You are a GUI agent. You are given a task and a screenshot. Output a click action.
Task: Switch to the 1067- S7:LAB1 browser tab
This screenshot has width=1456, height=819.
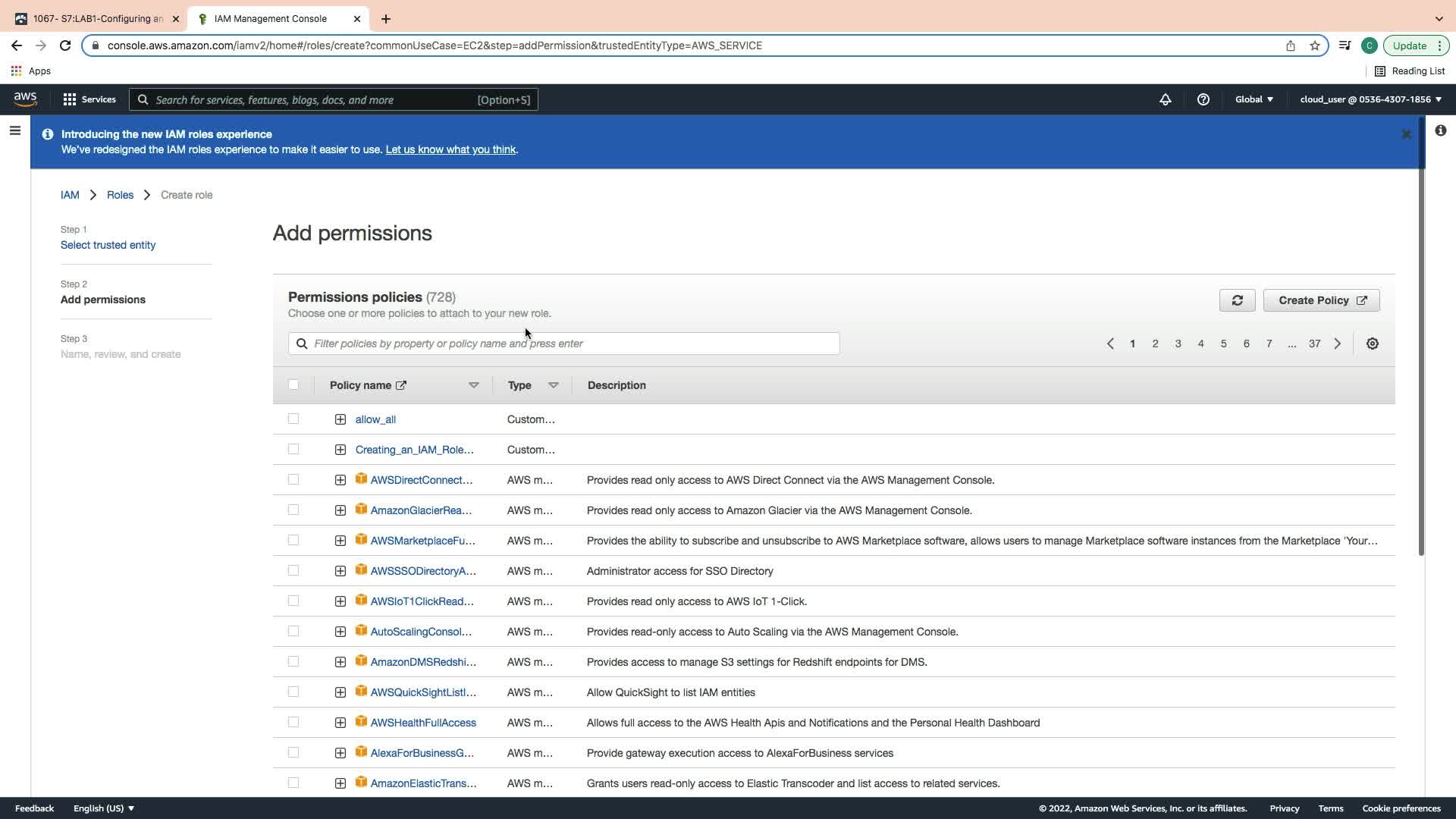click(x=97, y=18)
